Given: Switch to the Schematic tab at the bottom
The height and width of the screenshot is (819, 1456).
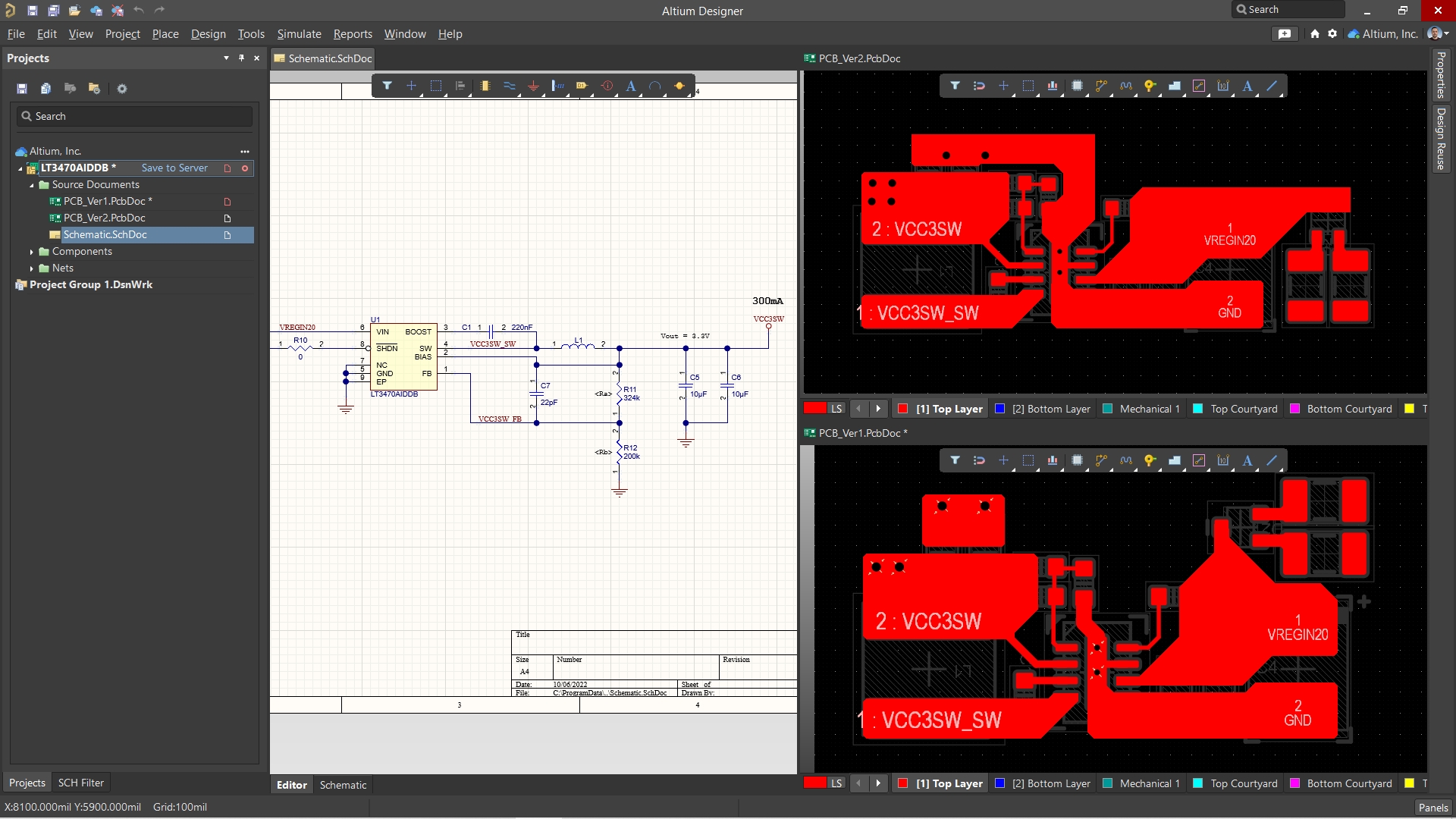Looking at the screenshot, I should pos(343,784).
